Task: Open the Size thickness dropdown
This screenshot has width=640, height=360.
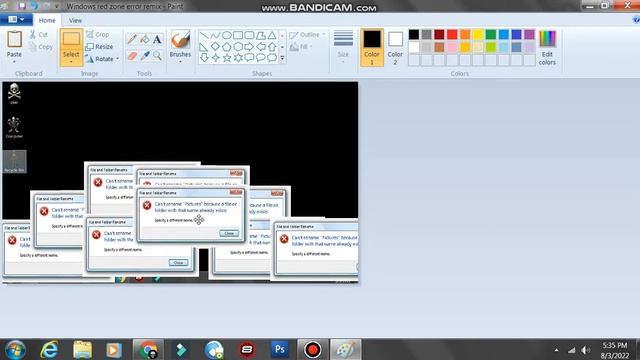Action: [343, 46]
